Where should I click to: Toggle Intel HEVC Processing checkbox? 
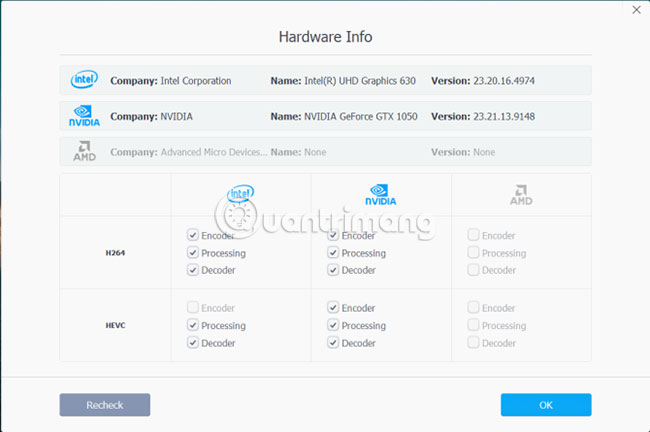pos(193,325)
